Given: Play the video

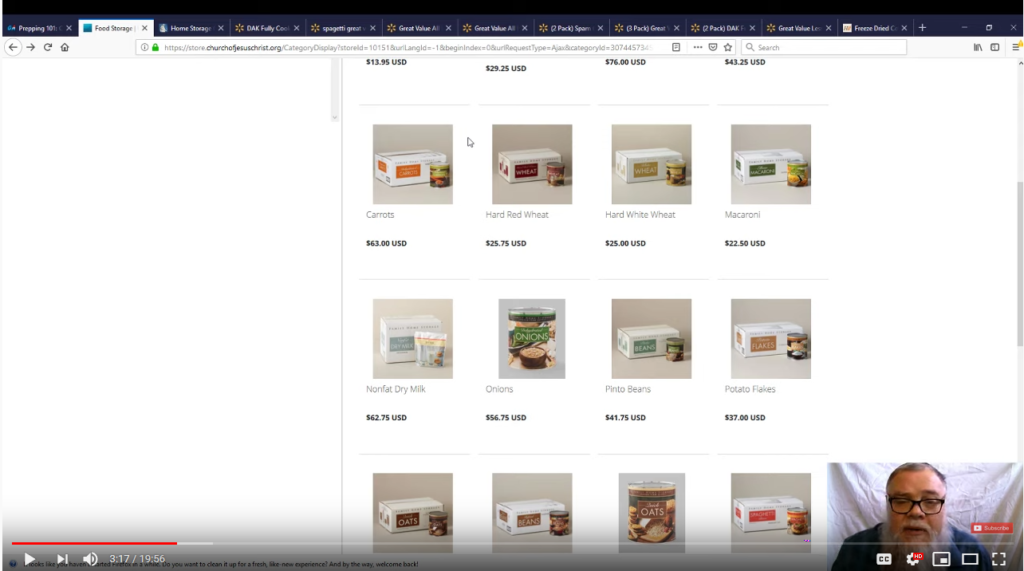Looking at the screenshot, I should tap(29, 559).
